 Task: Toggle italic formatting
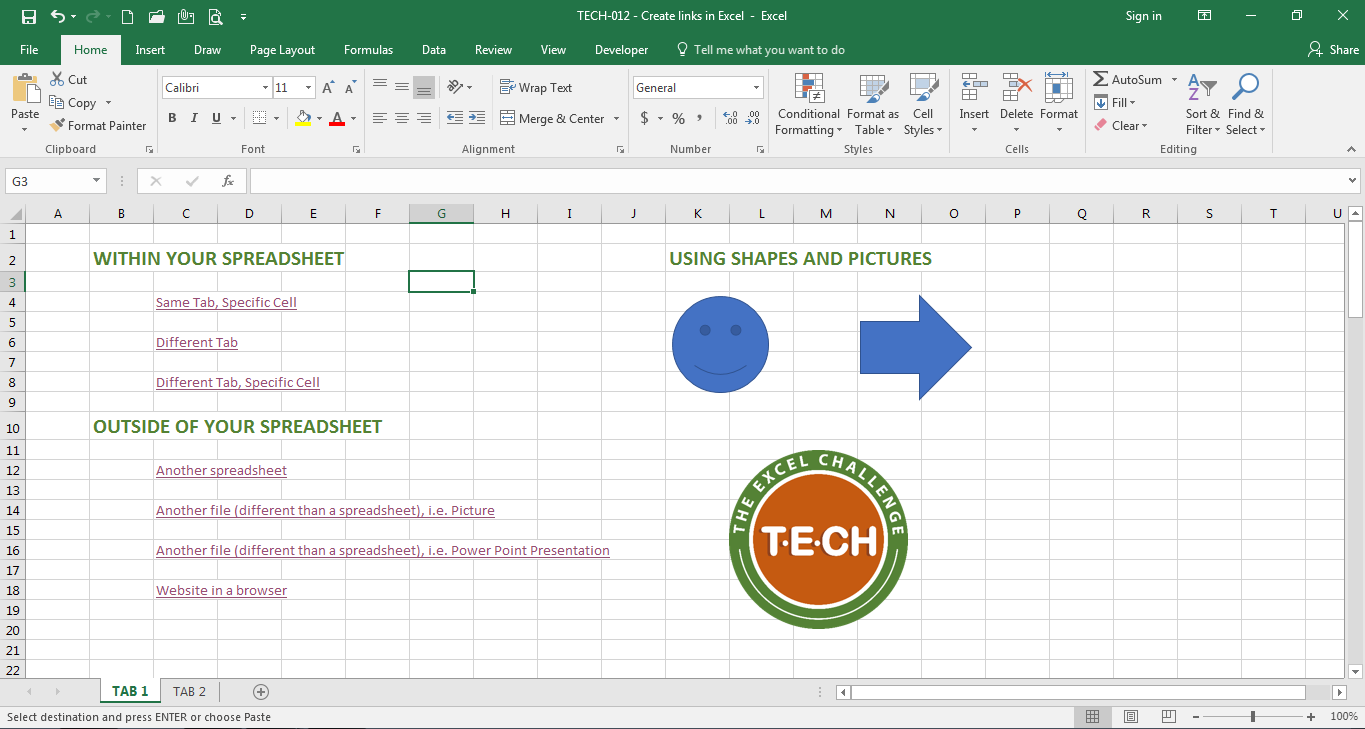pyautogui.click(x=194, y=118)
